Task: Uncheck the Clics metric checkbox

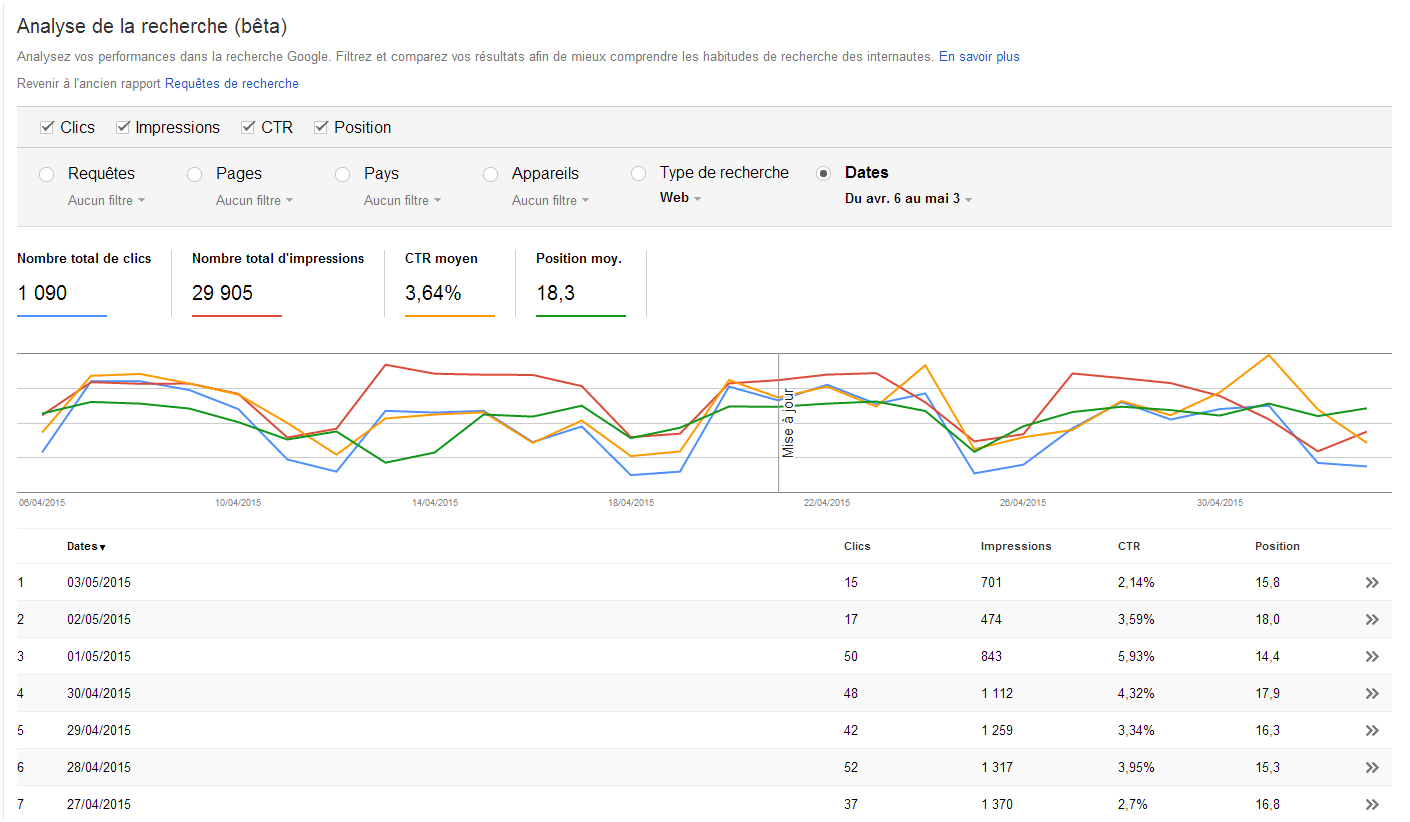Action: click(x=46, y=127)
